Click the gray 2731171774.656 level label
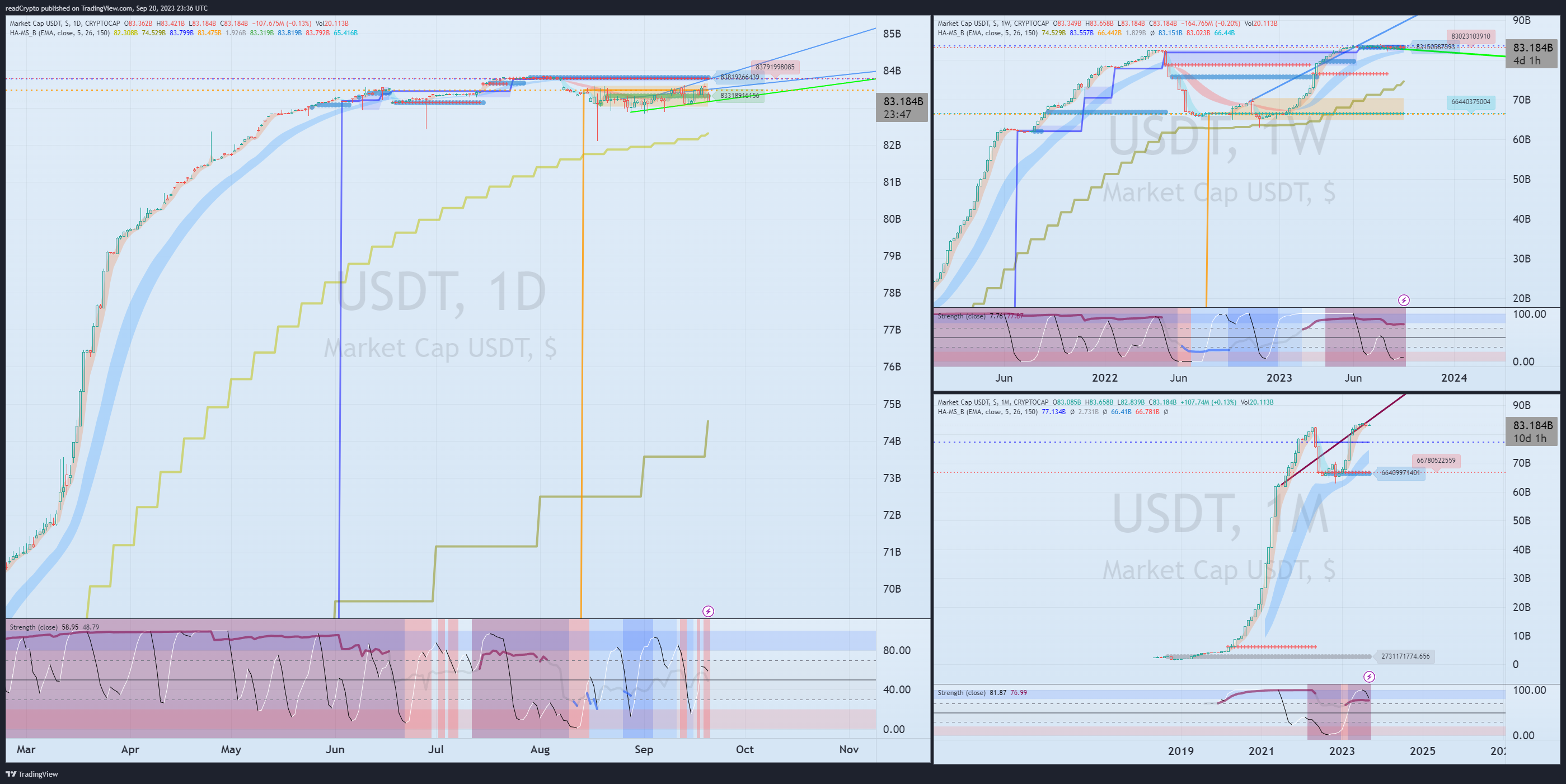 tap(1405, 656)
